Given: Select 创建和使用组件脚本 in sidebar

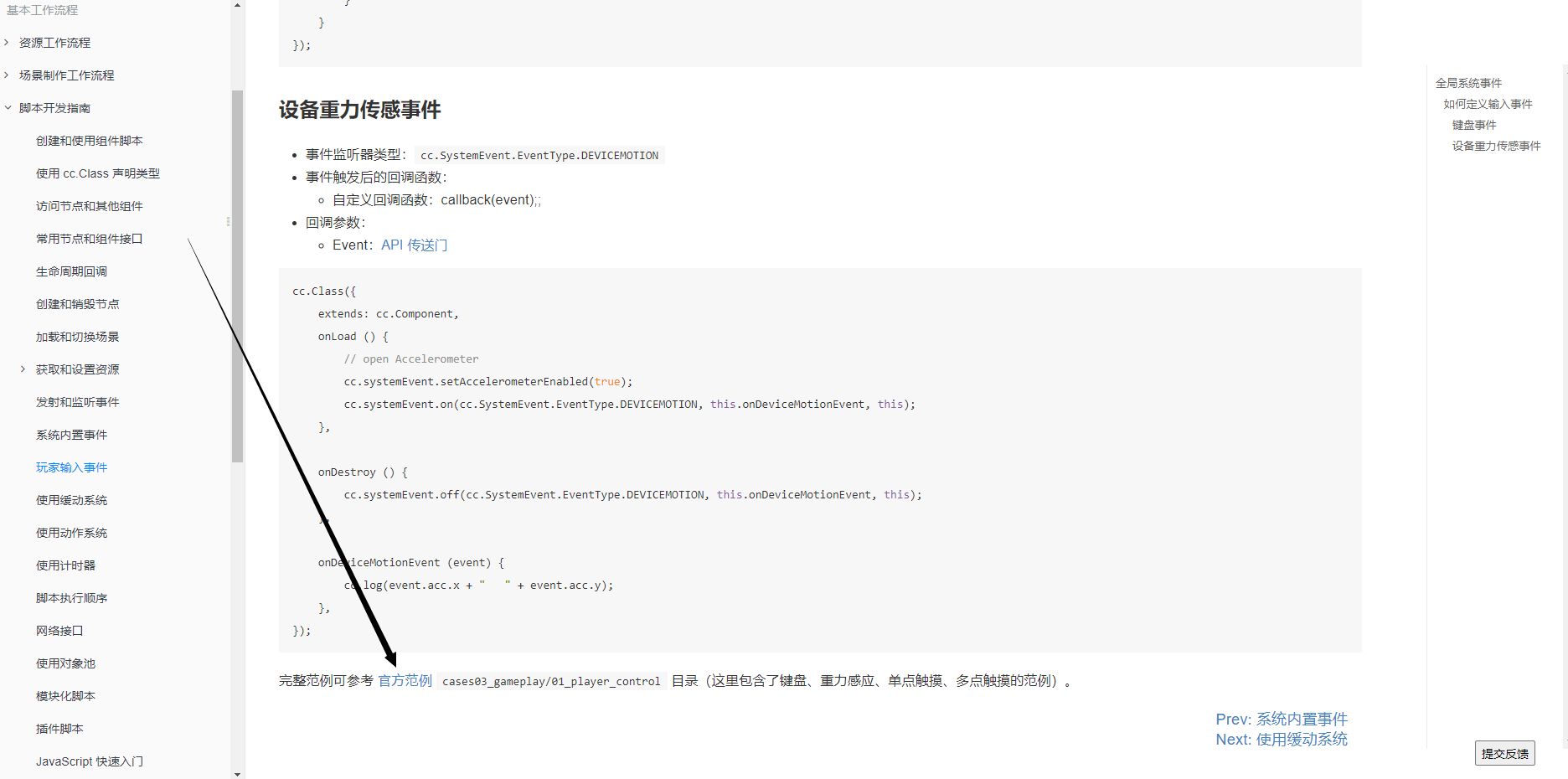Looking at the screenshot, I should click(x=89, y=141).
